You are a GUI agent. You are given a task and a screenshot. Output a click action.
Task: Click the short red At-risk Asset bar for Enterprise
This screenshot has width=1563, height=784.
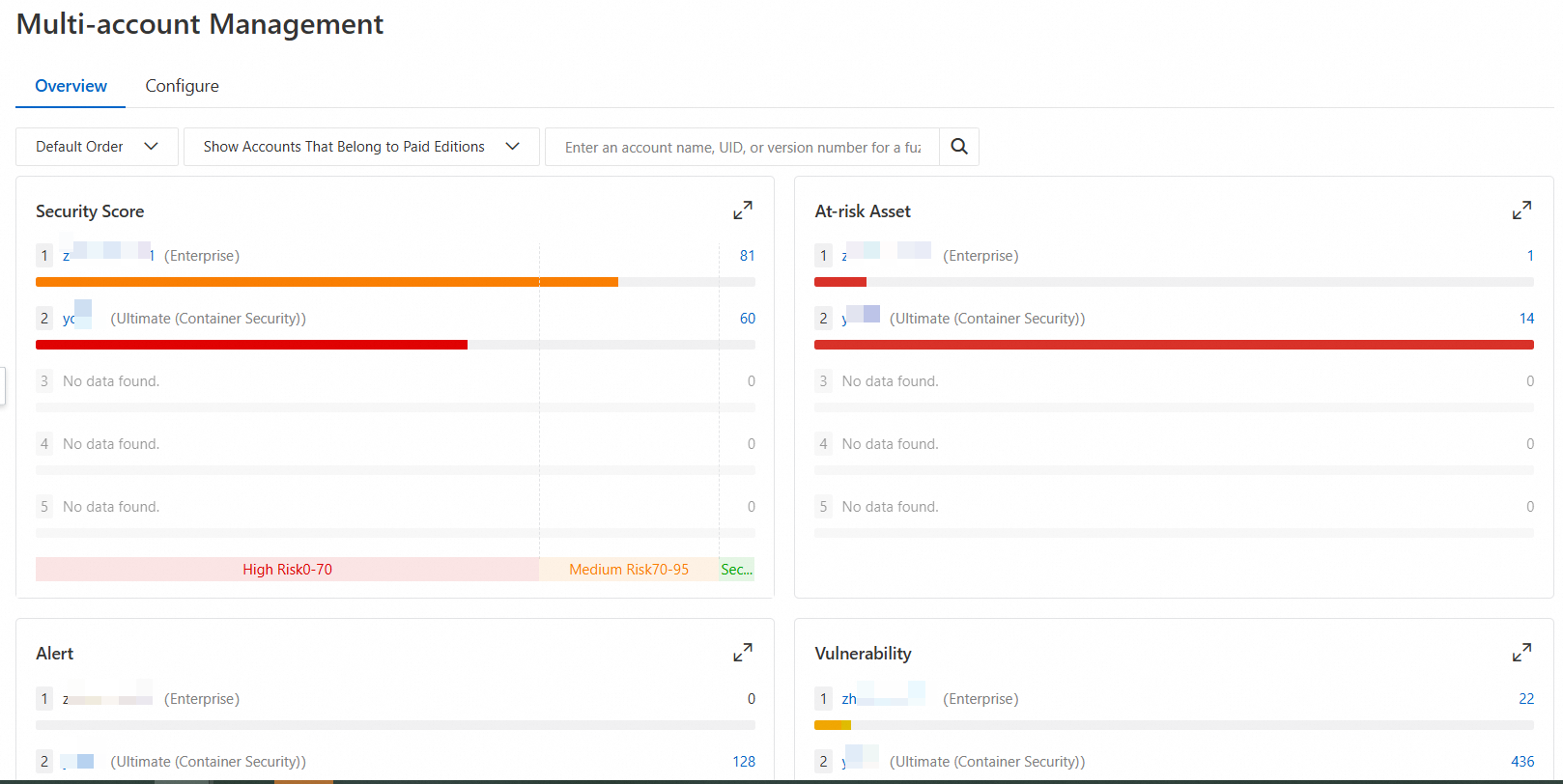[840, 282]
